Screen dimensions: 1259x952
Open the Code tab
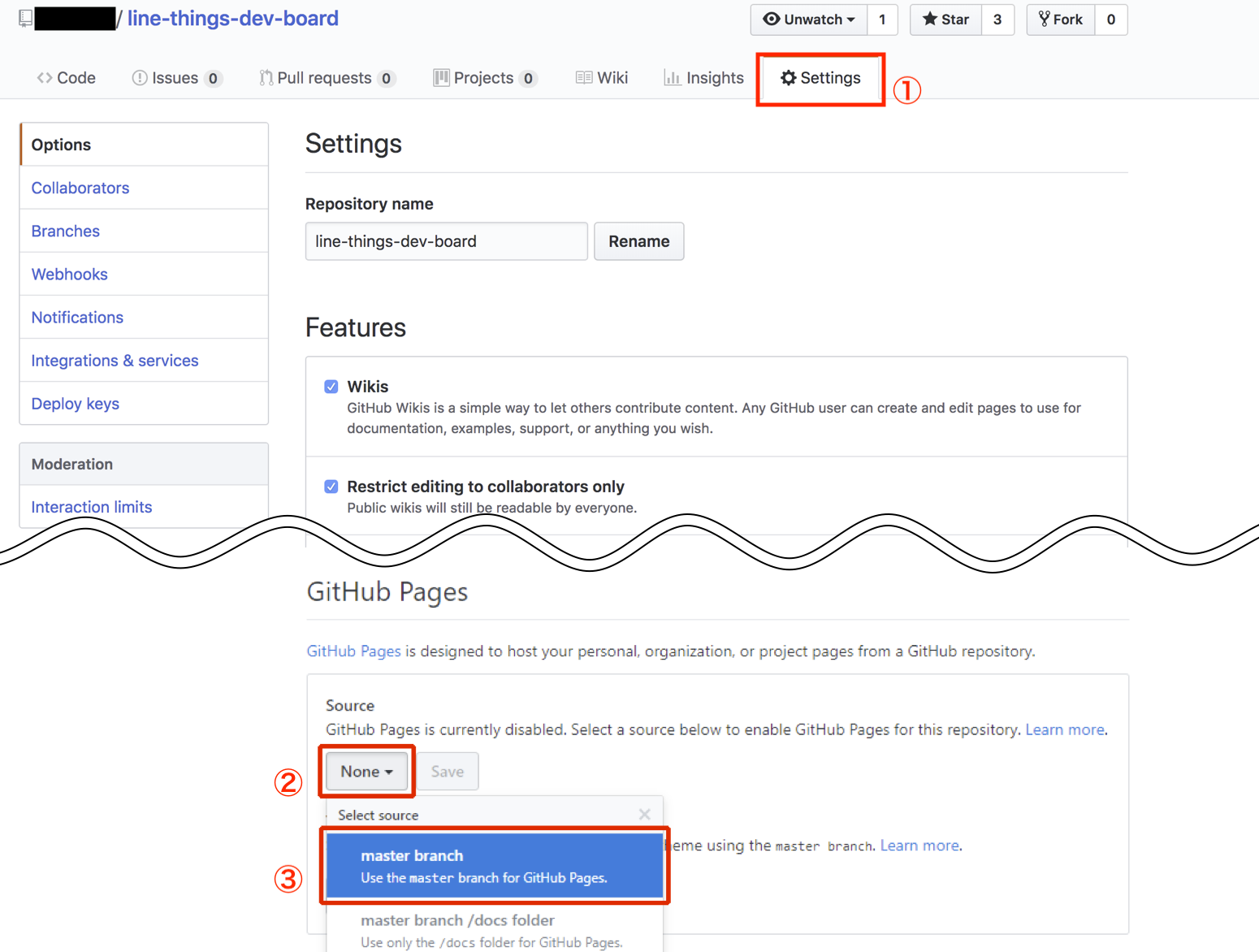(x=67, y=78)
